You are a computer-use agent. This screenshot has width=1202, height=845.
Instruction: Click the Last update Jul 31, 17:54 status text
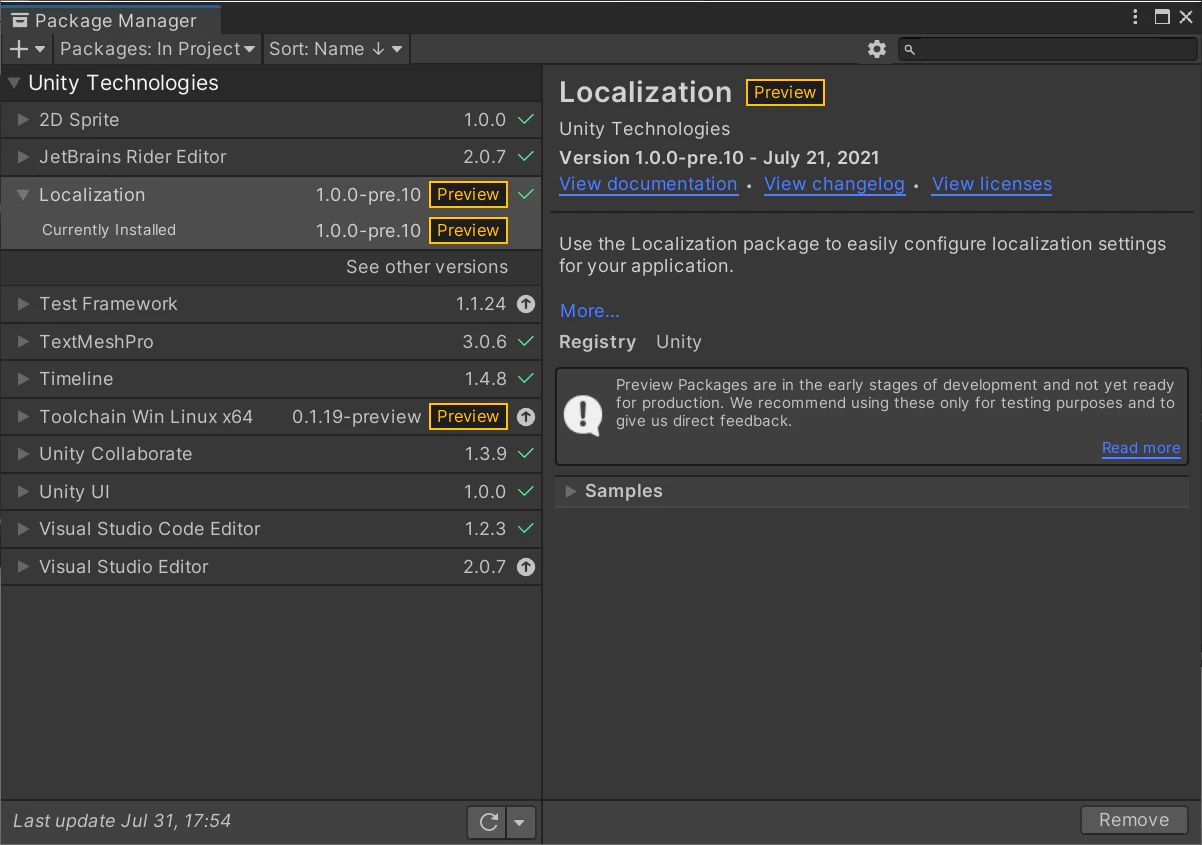point(122,821)
